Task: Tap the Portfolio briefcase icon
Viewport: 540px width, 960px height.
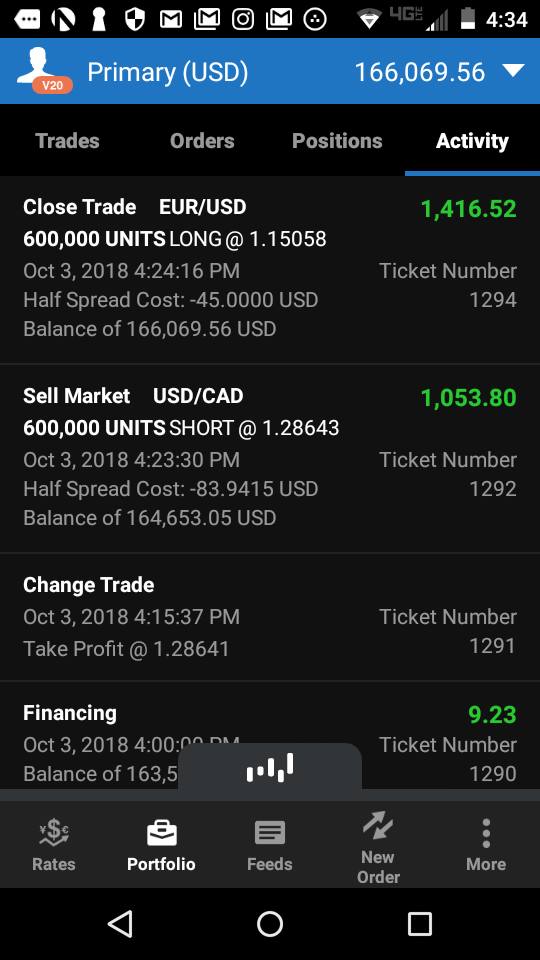Action: pyautogui.click(x=162, y=833)
